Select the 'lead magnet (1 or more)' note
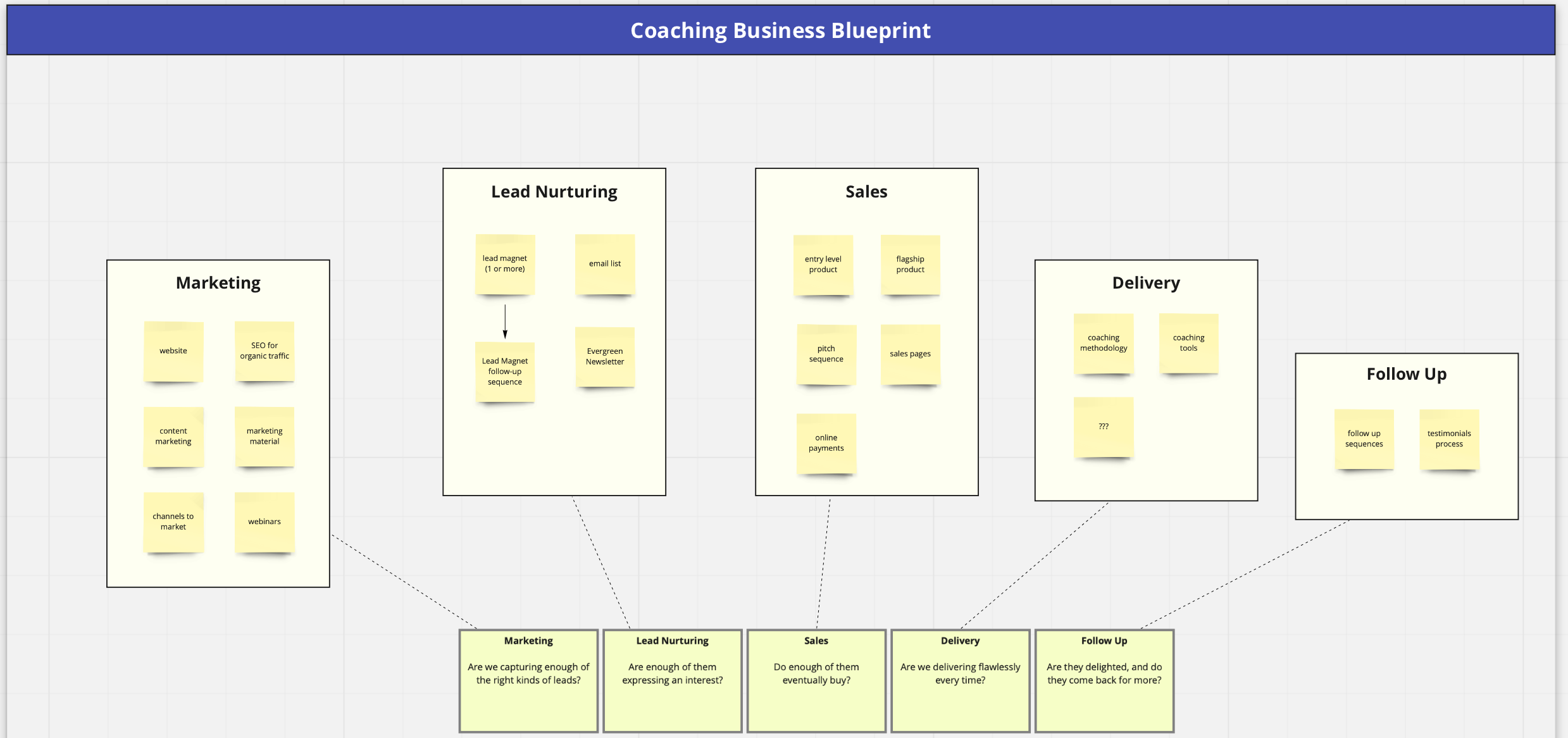 pos(505,264)
